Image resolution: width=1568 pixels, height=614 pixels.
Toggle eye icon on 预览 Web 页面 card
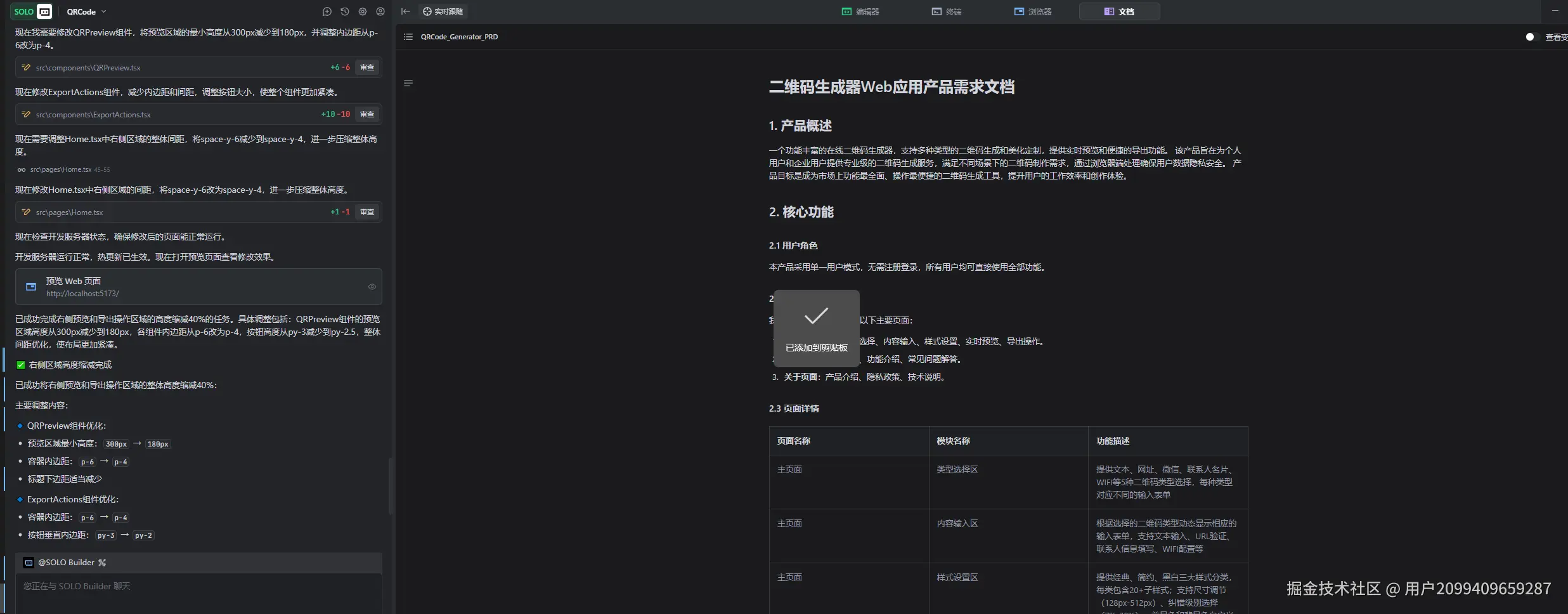click(372, 287)
